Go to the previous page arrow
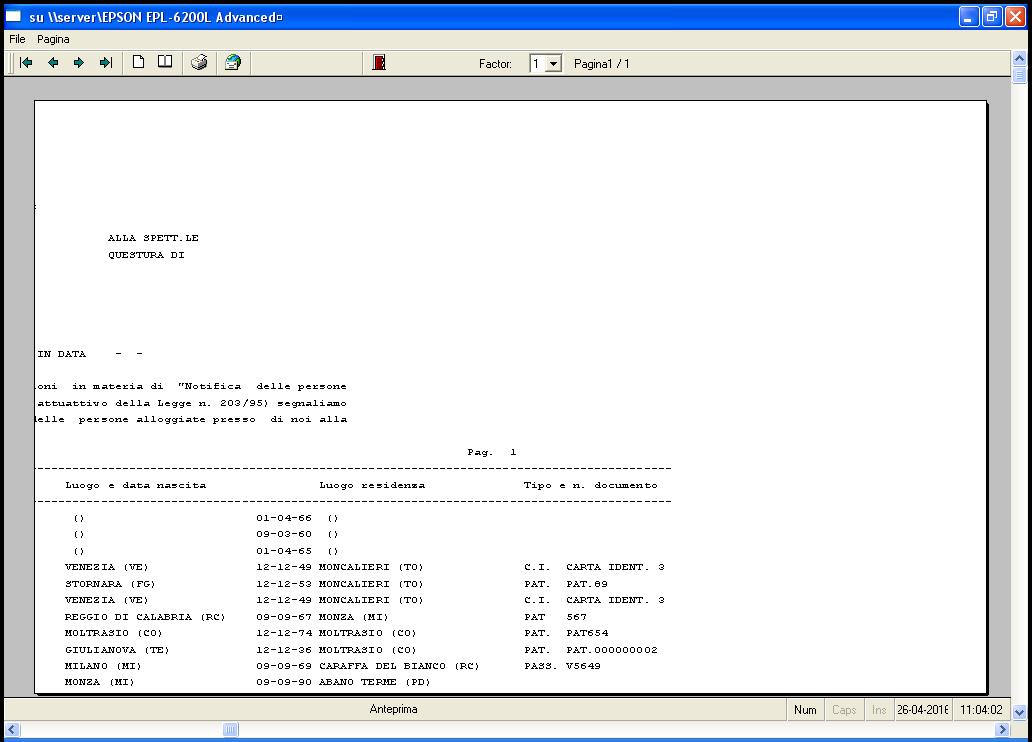This screenshot has height=742, width=1032. point(53,63)
